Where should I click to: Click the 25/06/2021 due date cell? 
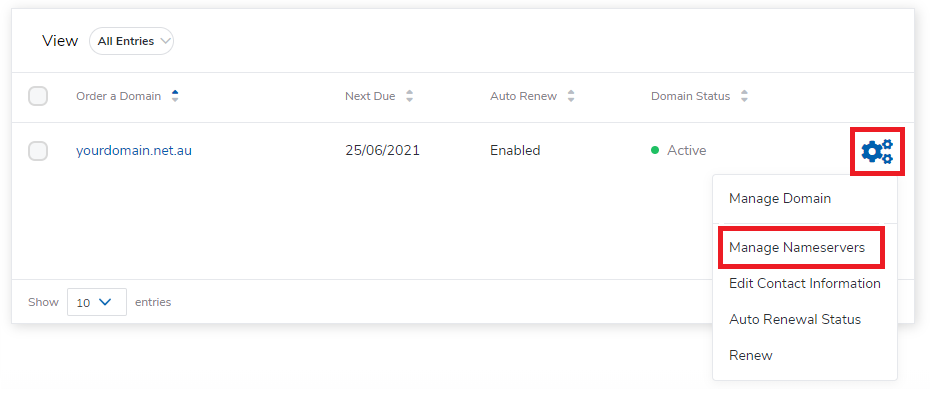pos(383,151)
